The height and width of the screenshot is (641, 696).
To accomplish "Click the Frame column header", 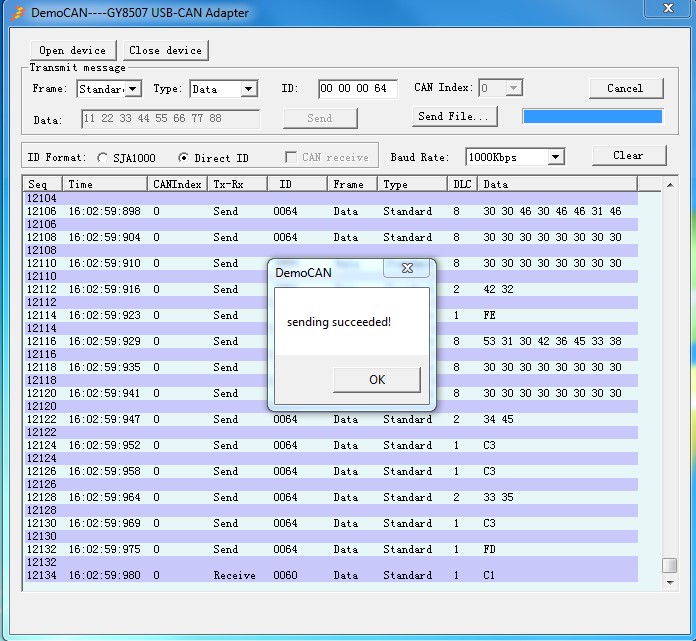I will [x=352, y=184].
